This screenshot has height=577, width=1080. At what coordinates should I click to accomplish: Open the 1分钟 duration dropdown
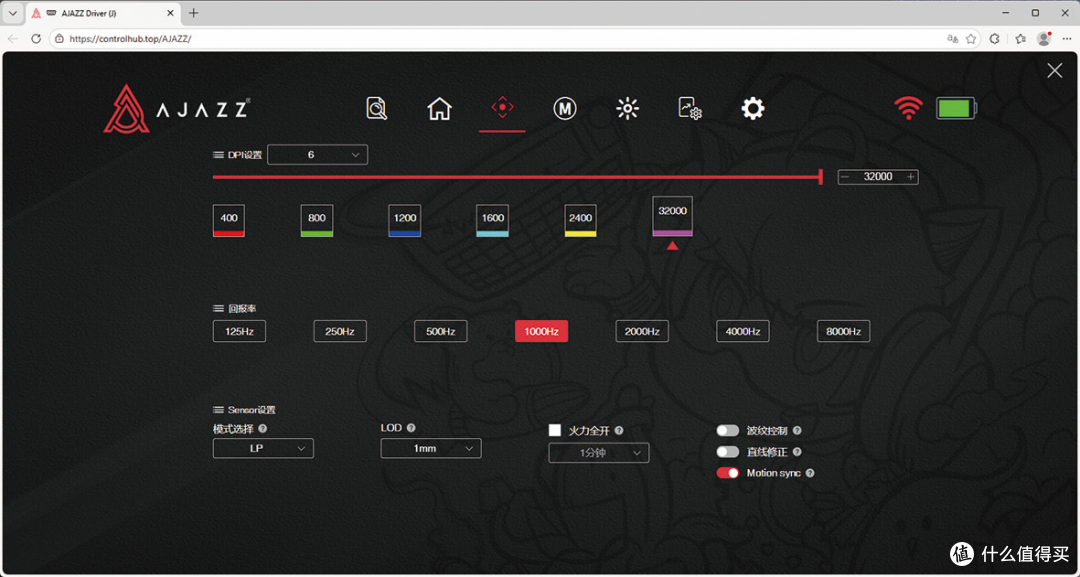pos(599,453)
